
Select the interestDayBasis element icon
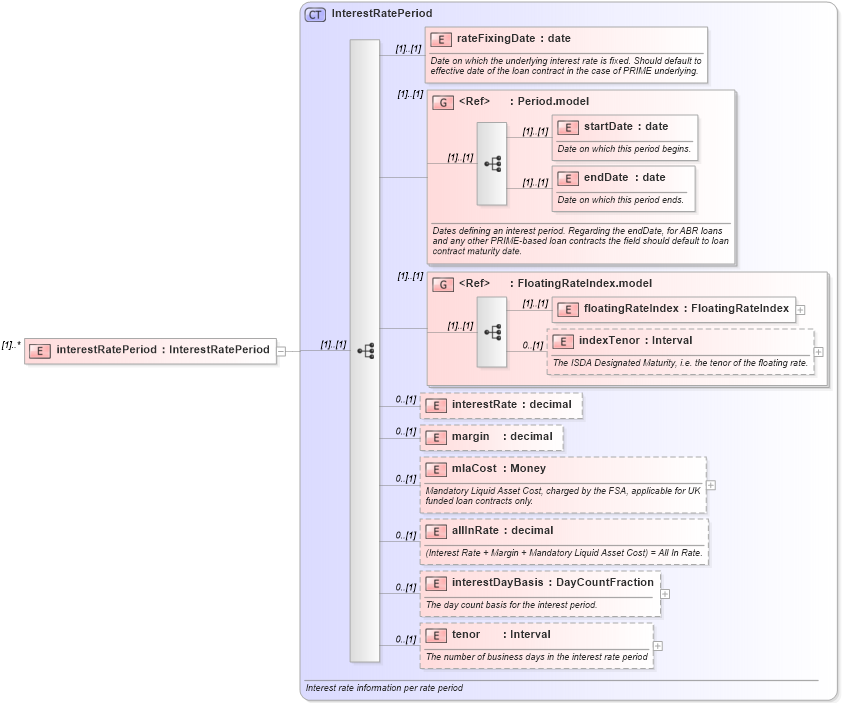436,582
